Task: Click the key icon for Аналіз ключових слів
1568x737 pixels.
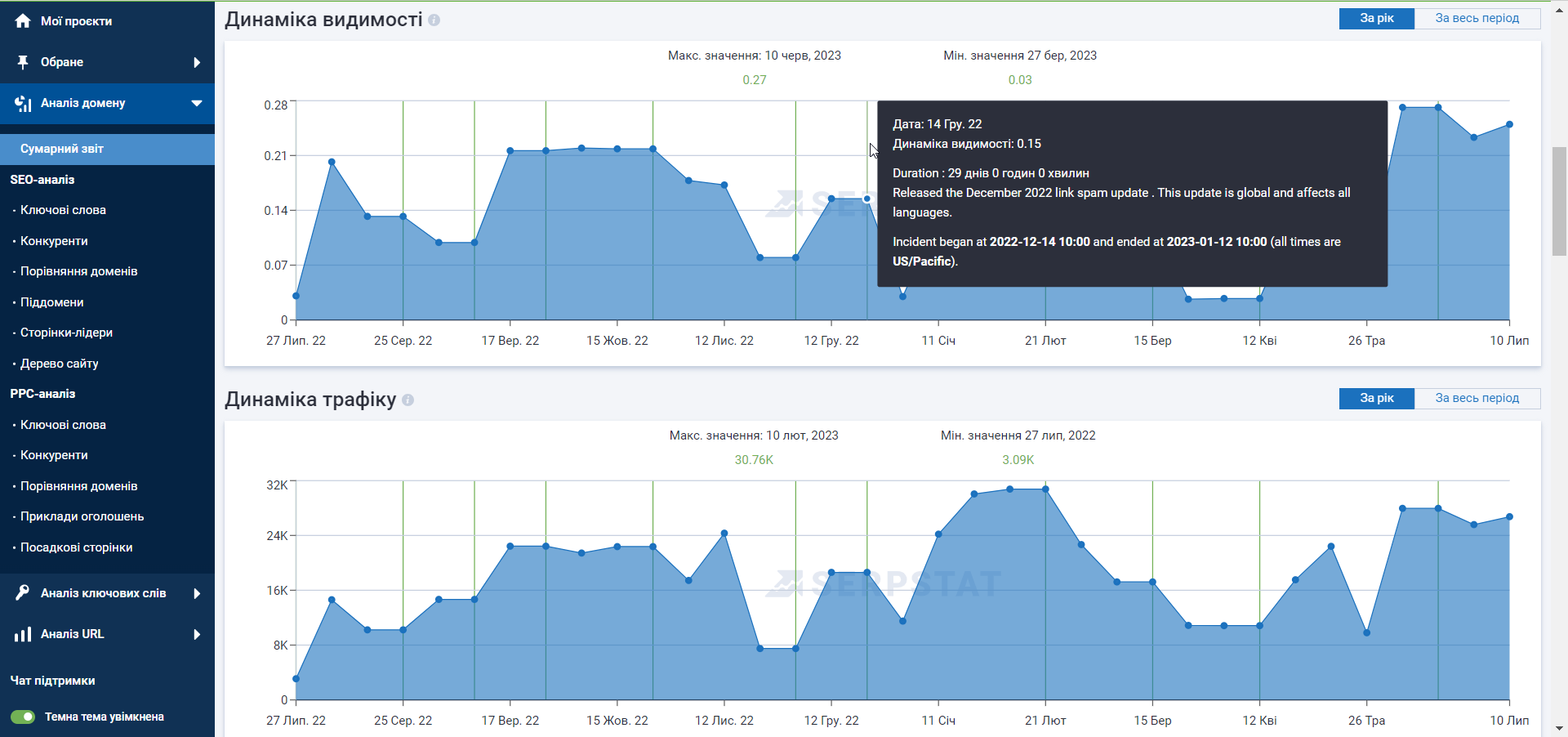Action: tap(23, 593)
